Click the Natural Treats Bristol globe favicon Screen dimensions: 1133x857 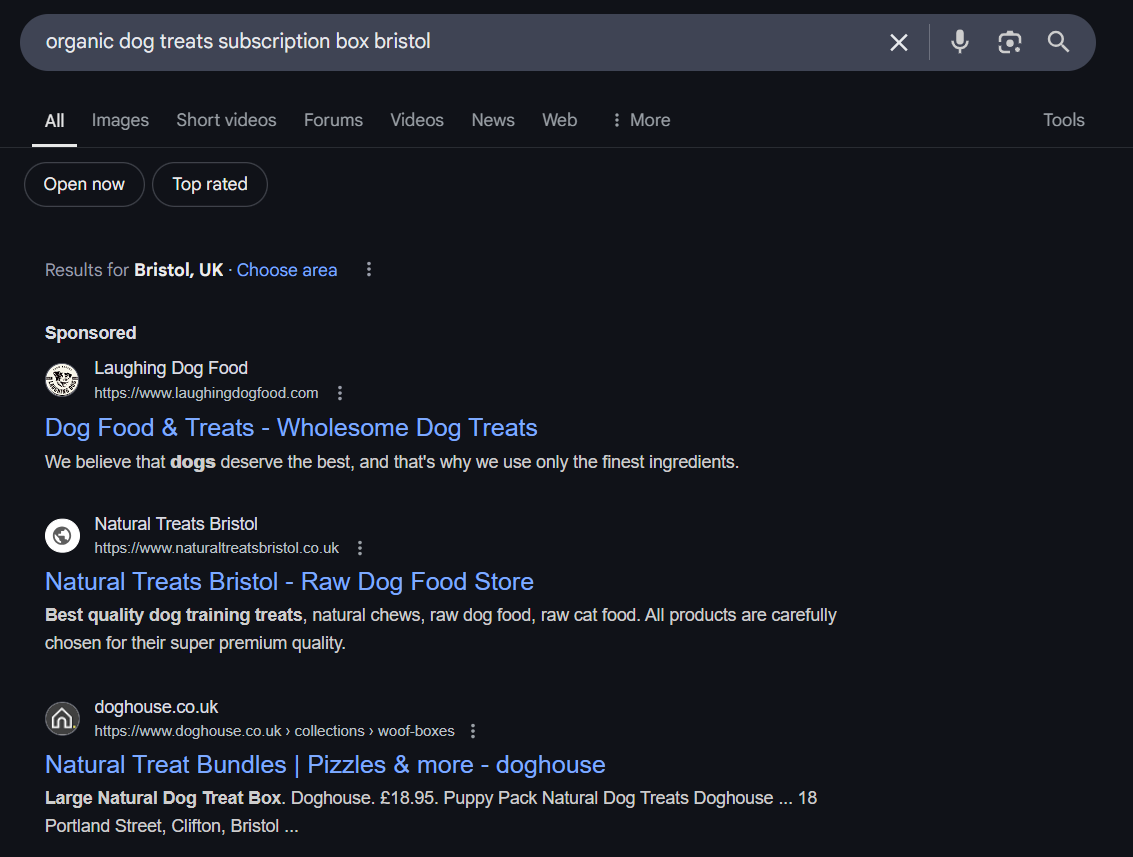pos(62,535)
